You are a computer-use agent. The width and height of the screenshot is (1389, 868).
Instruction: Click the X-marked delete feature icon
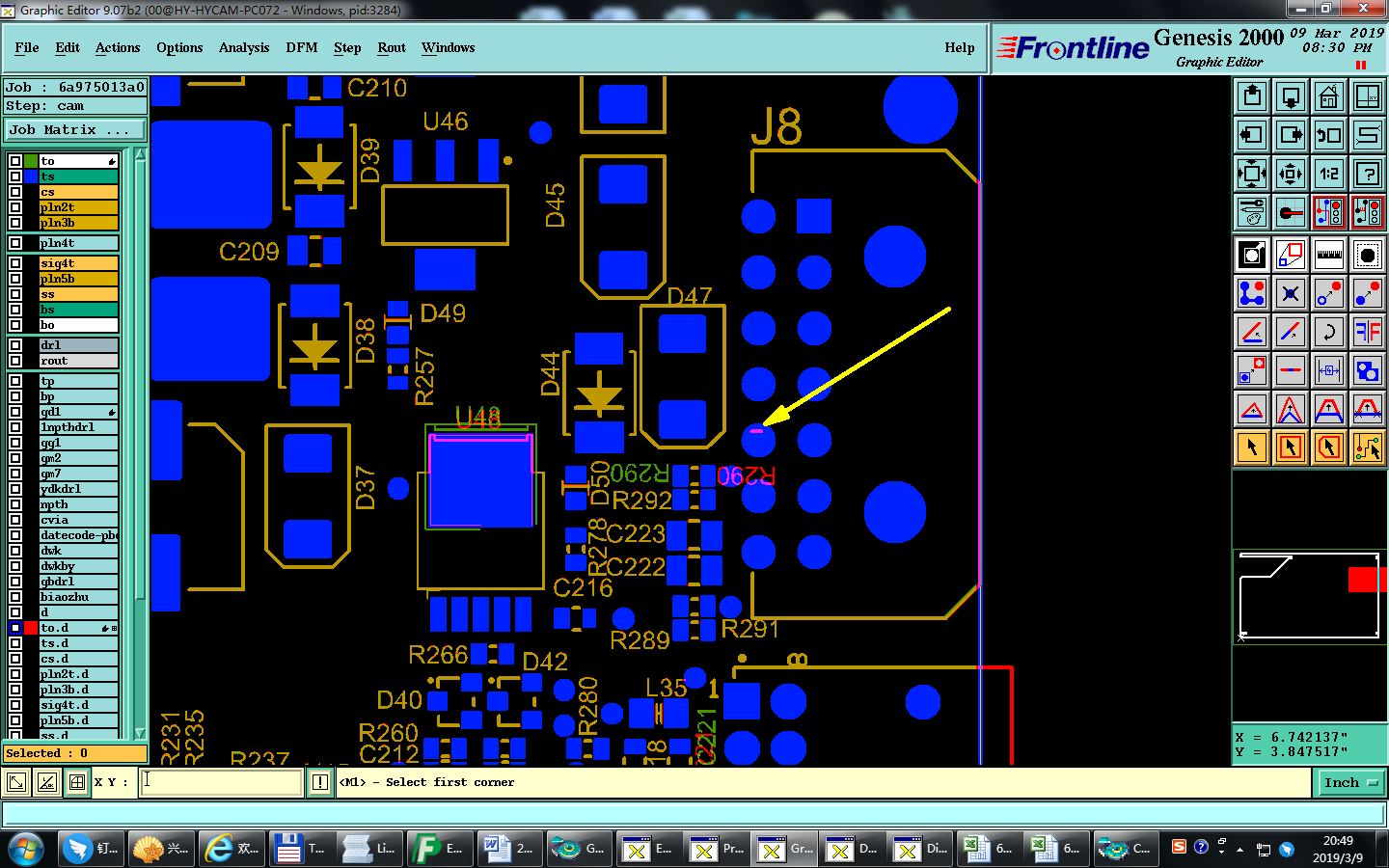pyautogui.click(x=1291, y=293)
